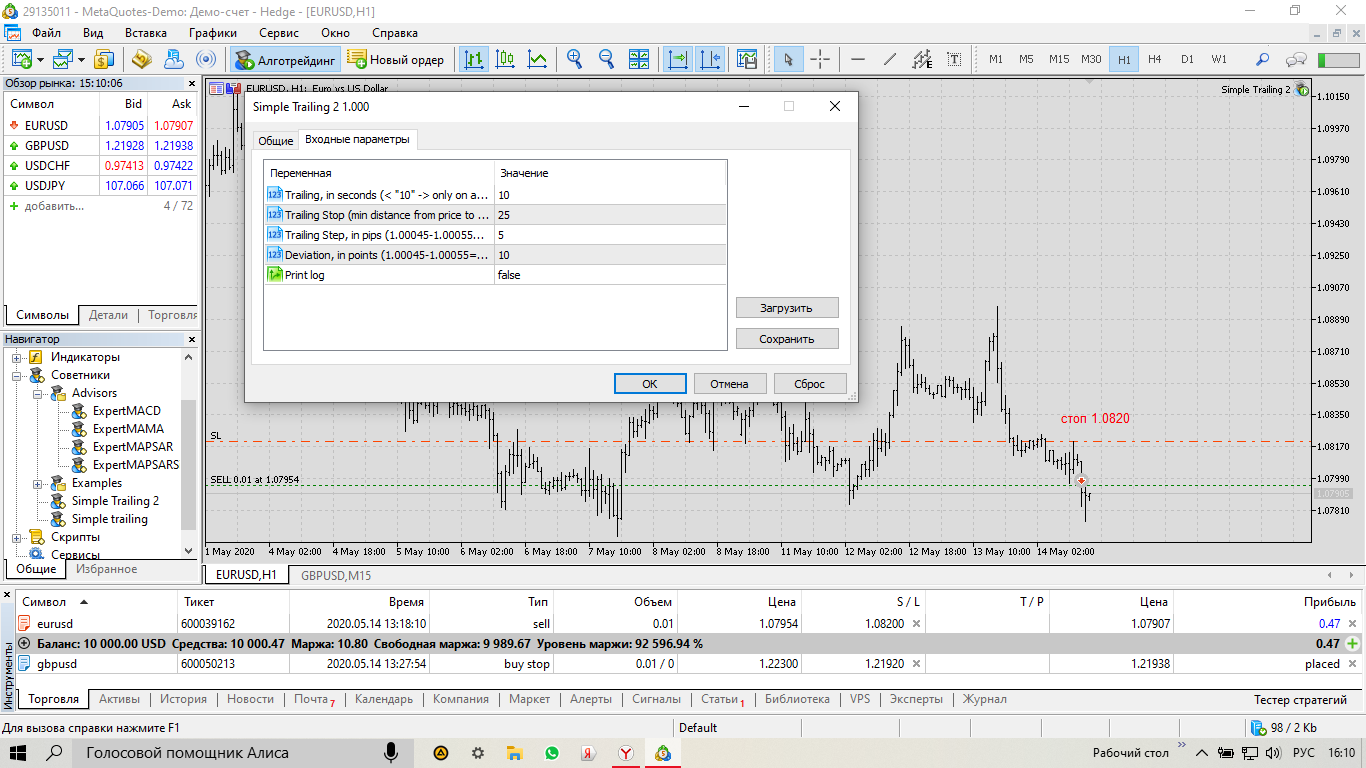Click the Сохранить button
Image resolution: width=1366 pixels, height=768 pixels.
pos(787,339)
